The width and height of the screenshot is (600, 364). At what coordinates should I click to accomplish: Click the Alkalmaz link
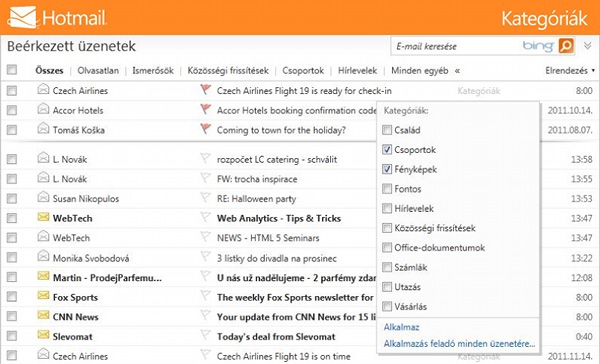(x=401, y=327)
